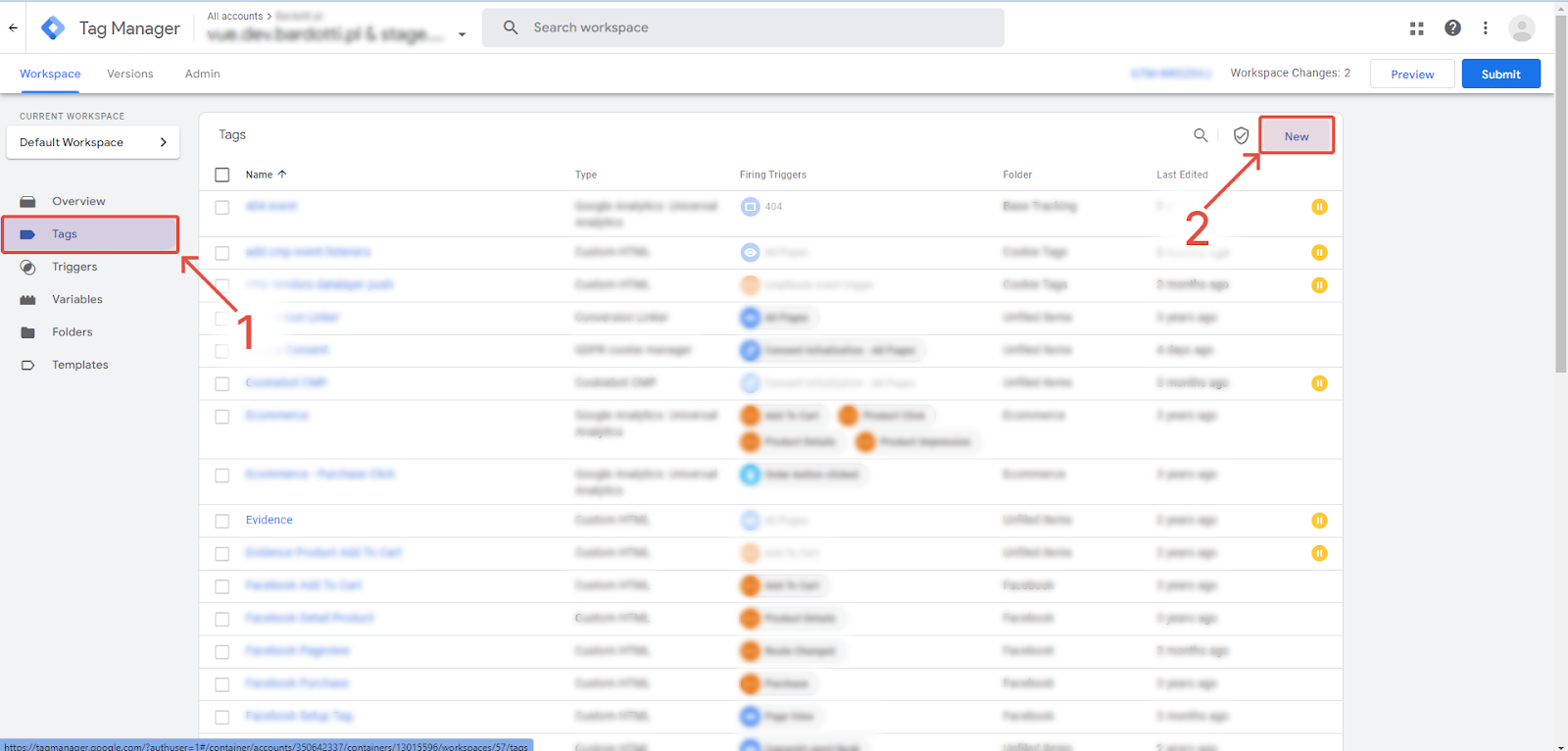
Task: Open the container selector dropdown arrow
Action: 462,34
